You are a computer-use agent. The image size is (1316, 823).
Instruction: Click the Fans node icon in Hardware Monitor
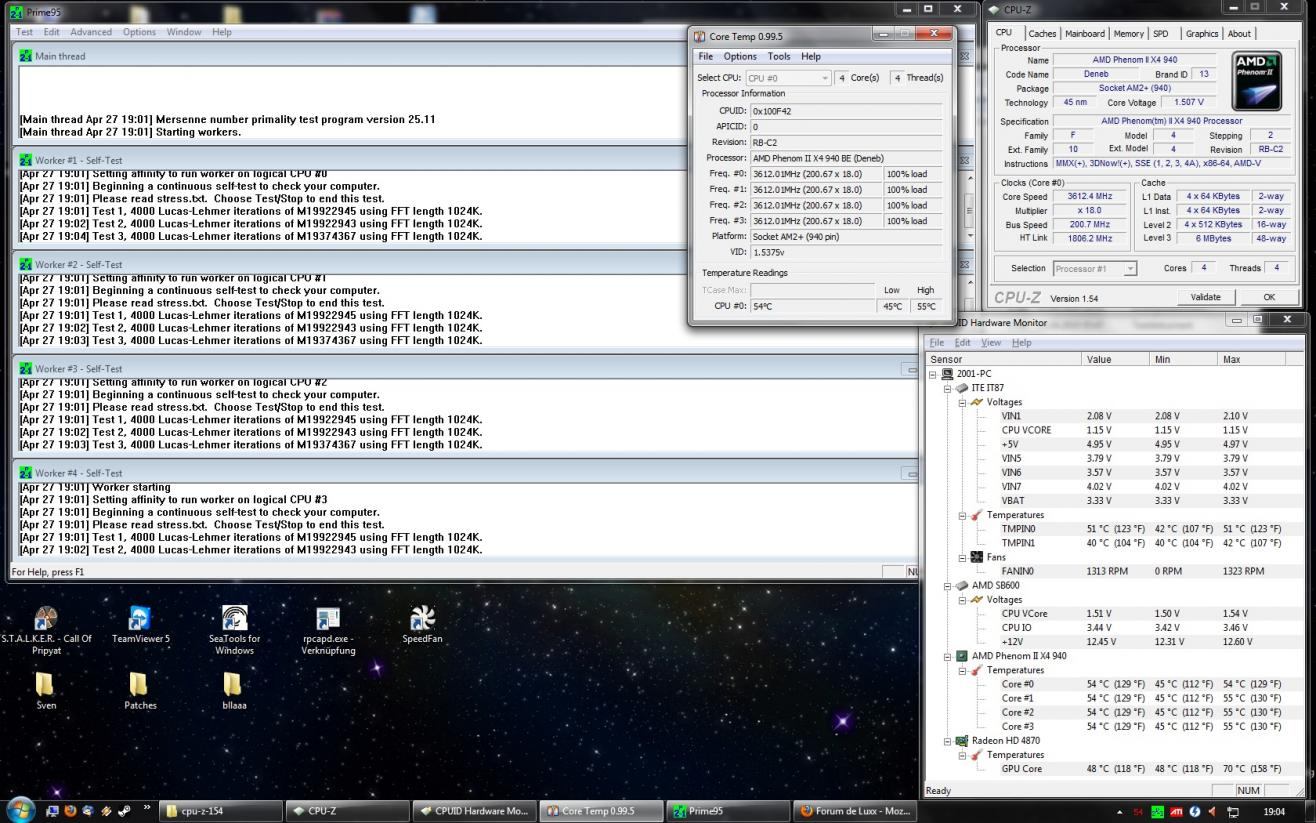pos(977,558)
